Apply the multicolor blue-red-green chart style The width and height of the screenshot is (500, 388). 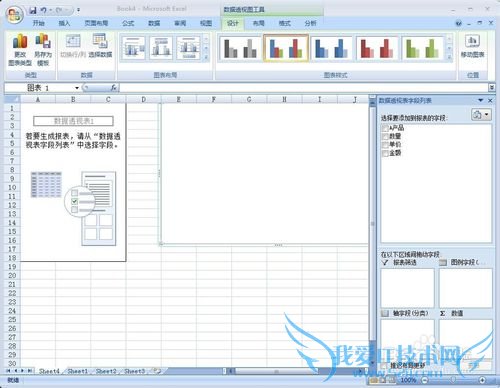tap(286, 48)
